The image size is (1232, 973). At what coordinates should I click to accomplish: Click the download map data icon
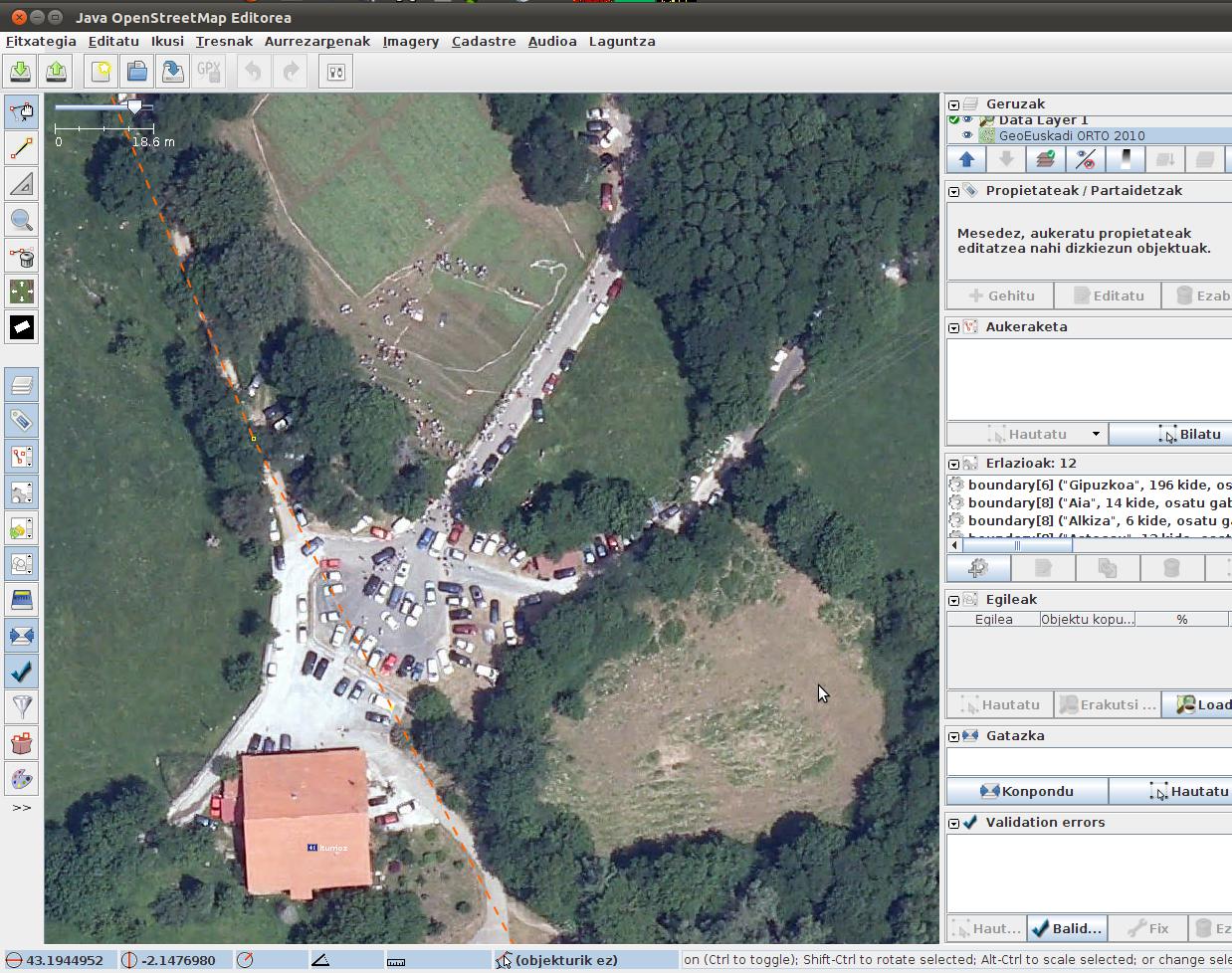[x=21, y=72]
